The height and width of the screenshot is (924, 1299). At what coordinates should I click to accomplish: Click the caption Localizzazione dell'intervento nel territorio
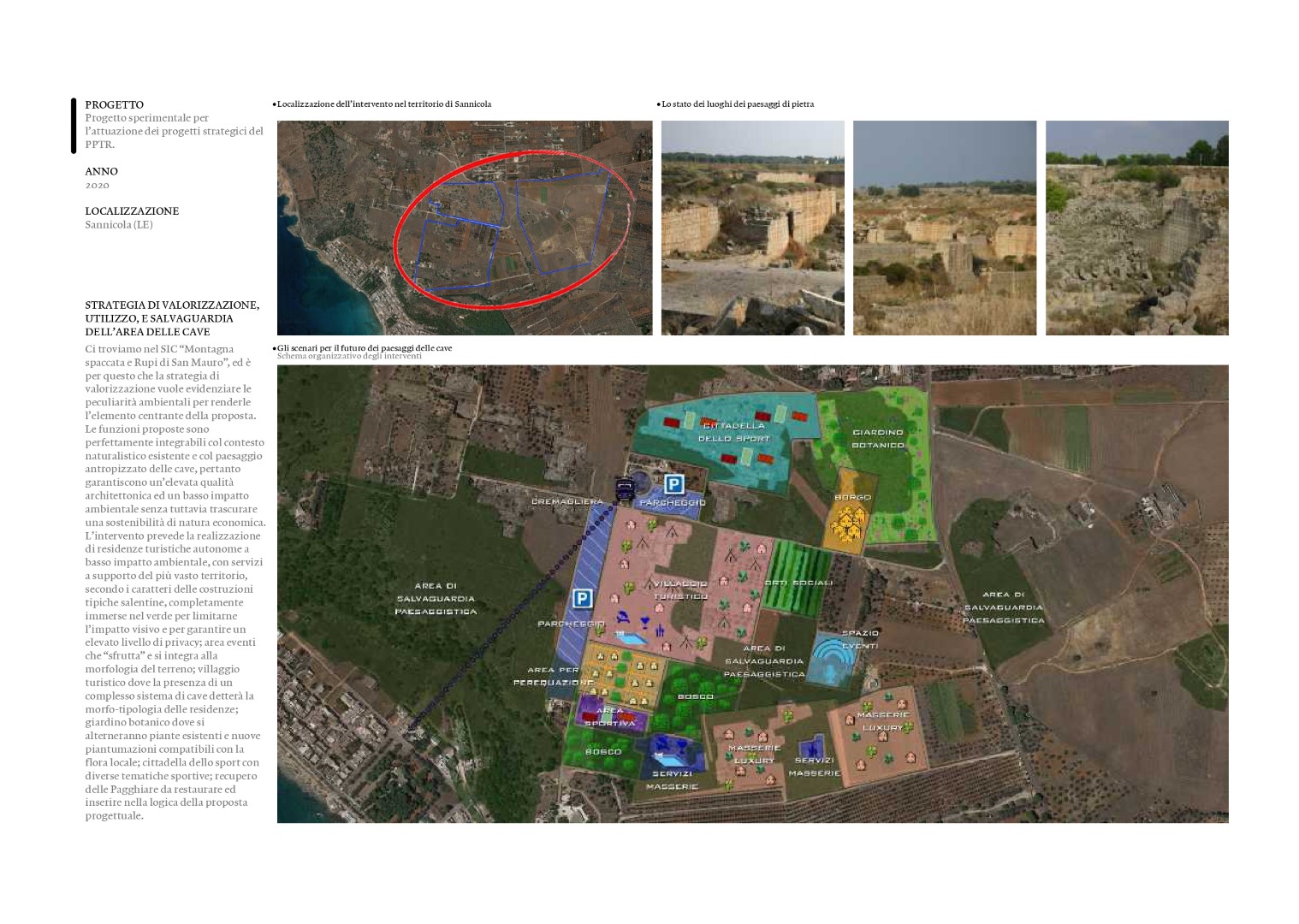tap(383, 104)
